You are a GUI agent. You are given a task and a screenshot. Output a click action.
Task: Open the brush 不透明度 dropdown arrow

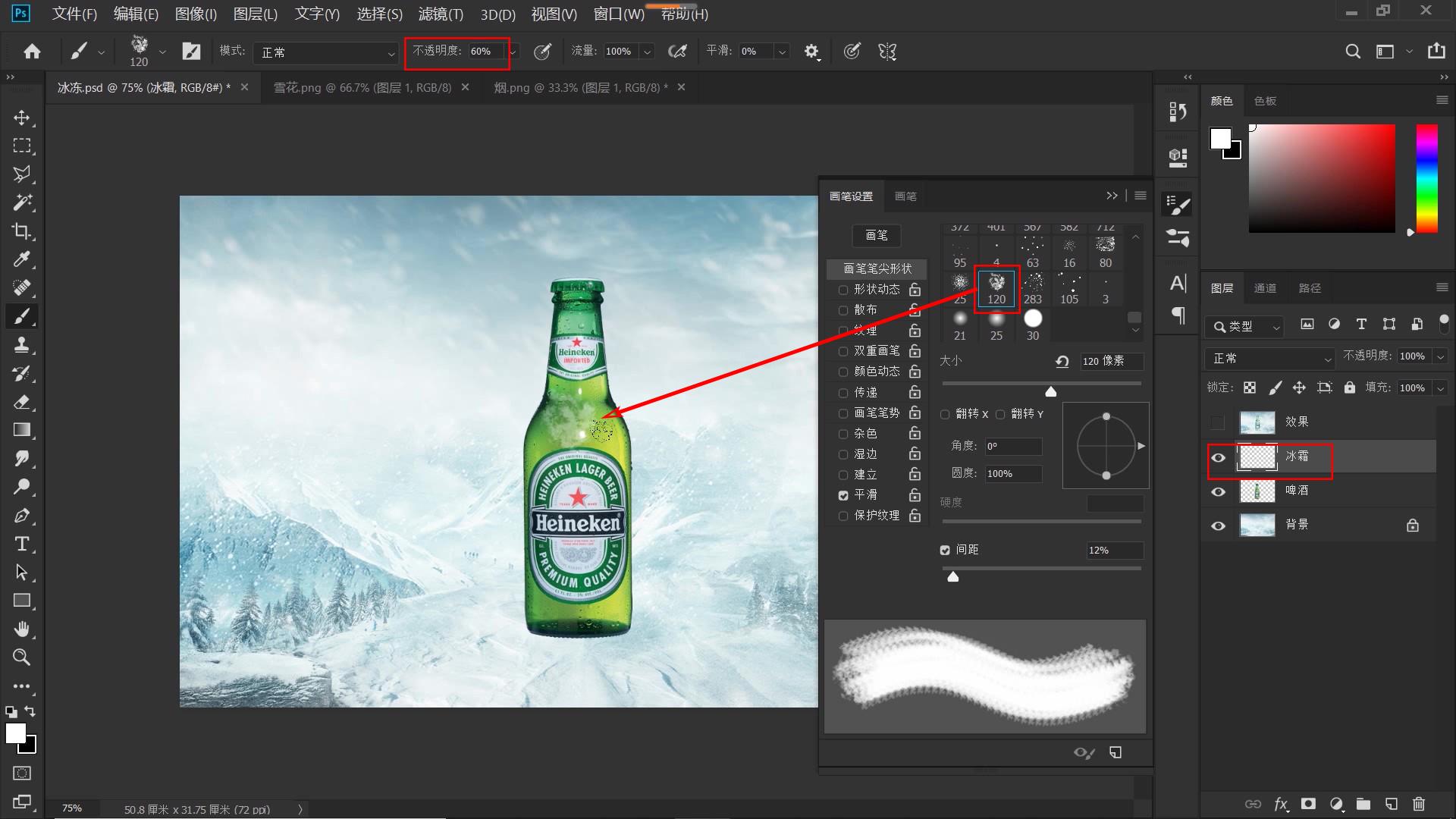(513, 52)
